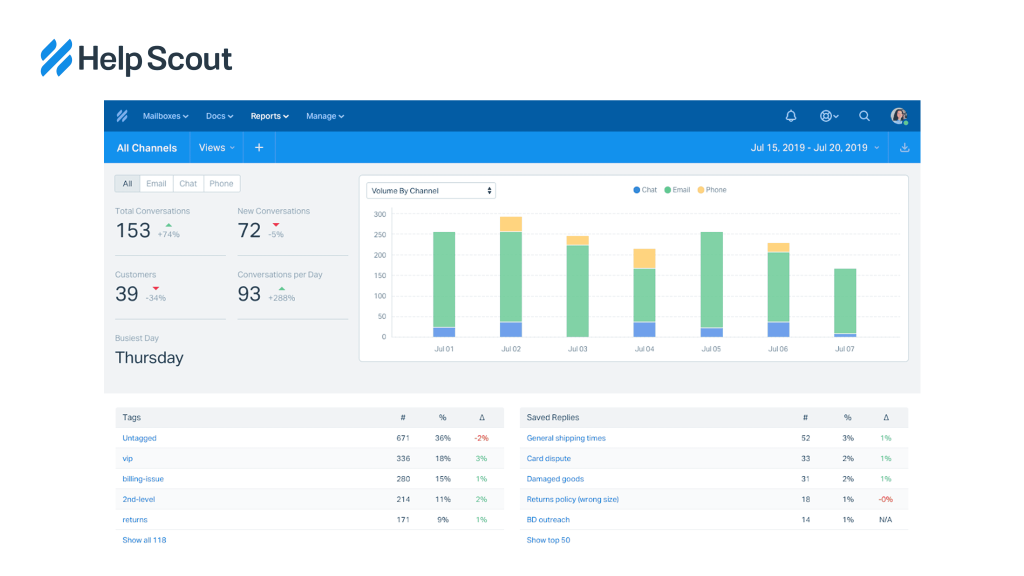Open the notifications bell
This screenshot has width=1024, height=576.
791,116
